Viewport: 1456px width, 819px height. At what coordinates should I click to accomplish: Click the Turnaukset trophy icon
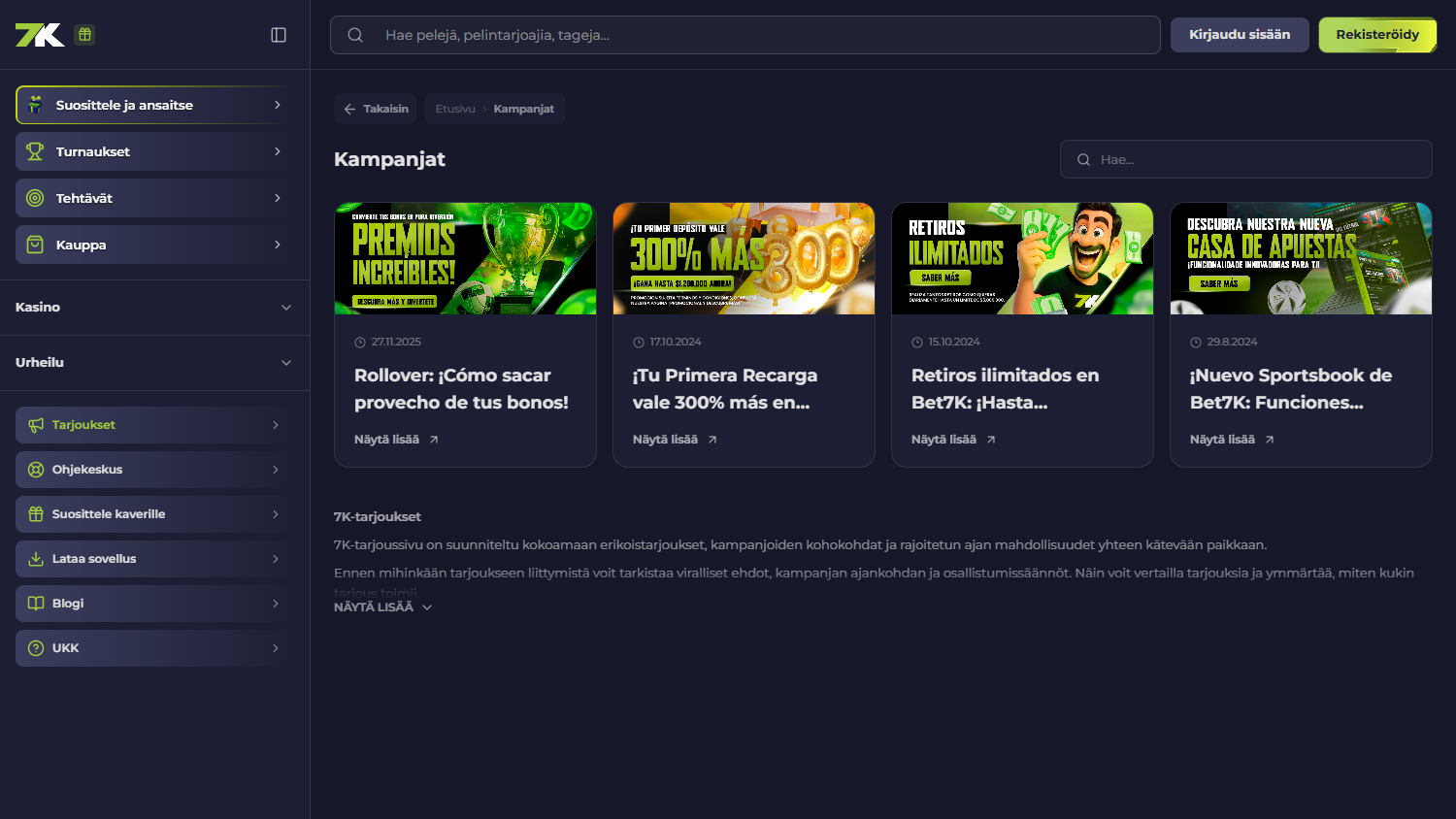pos(35,151)
